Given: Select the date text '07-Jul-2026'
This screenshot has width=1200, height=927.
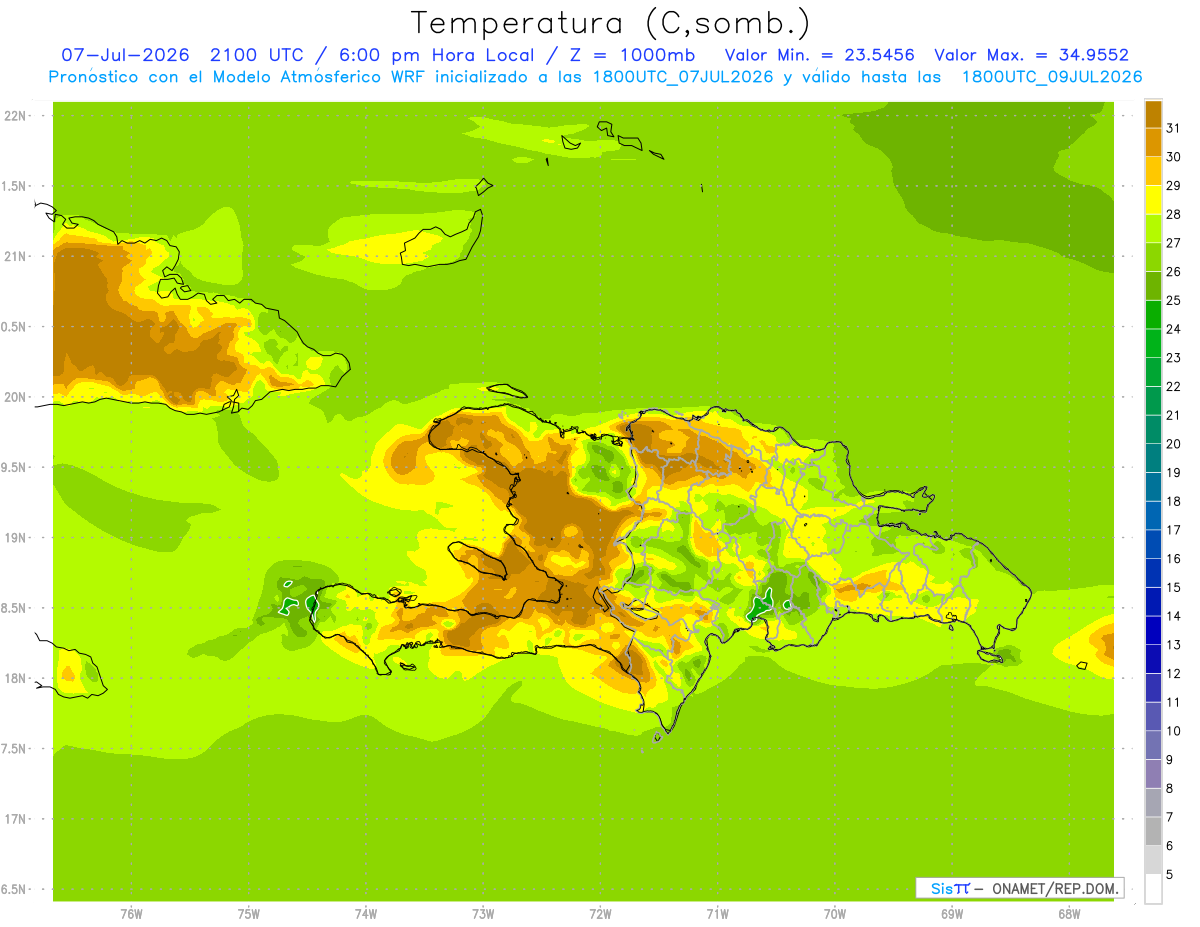Looking at the screenshot, I should click(x=126, y=55).
